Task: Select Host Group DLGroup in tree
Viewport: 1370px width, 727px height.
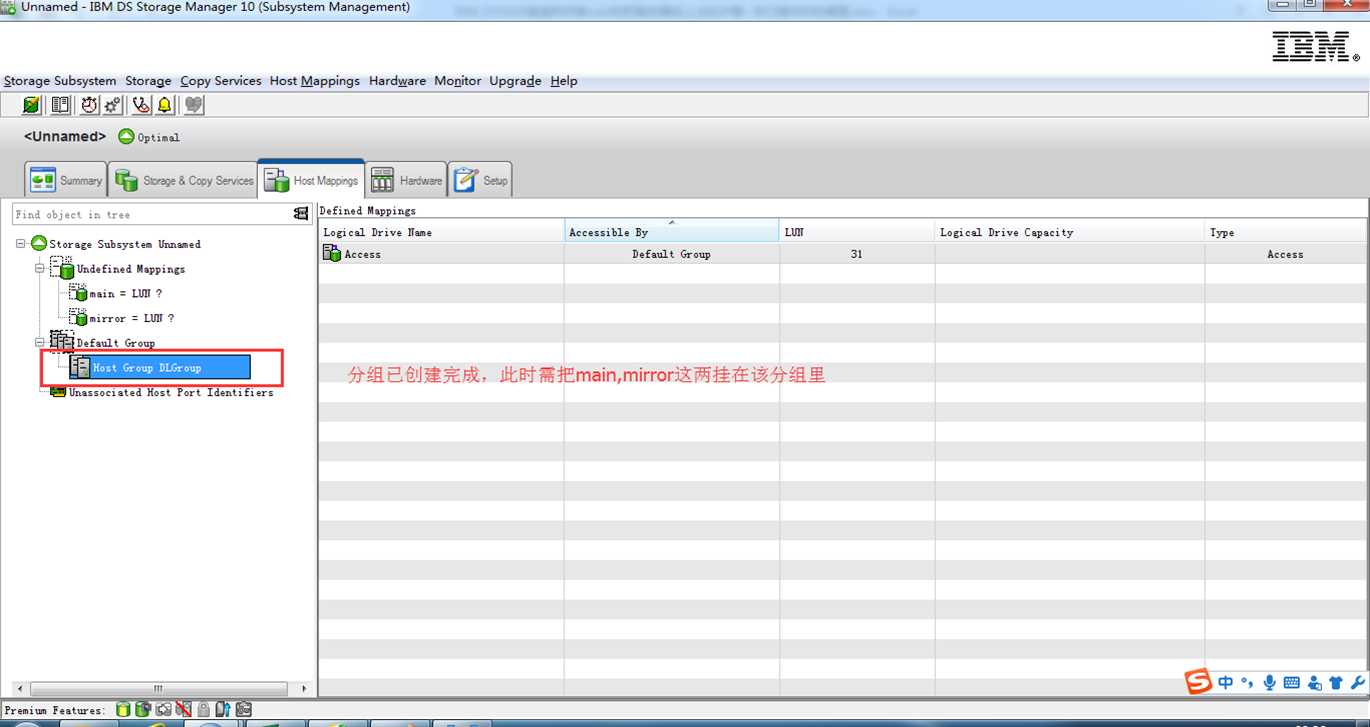Action: pyautogui.click(x=160, y=368)
